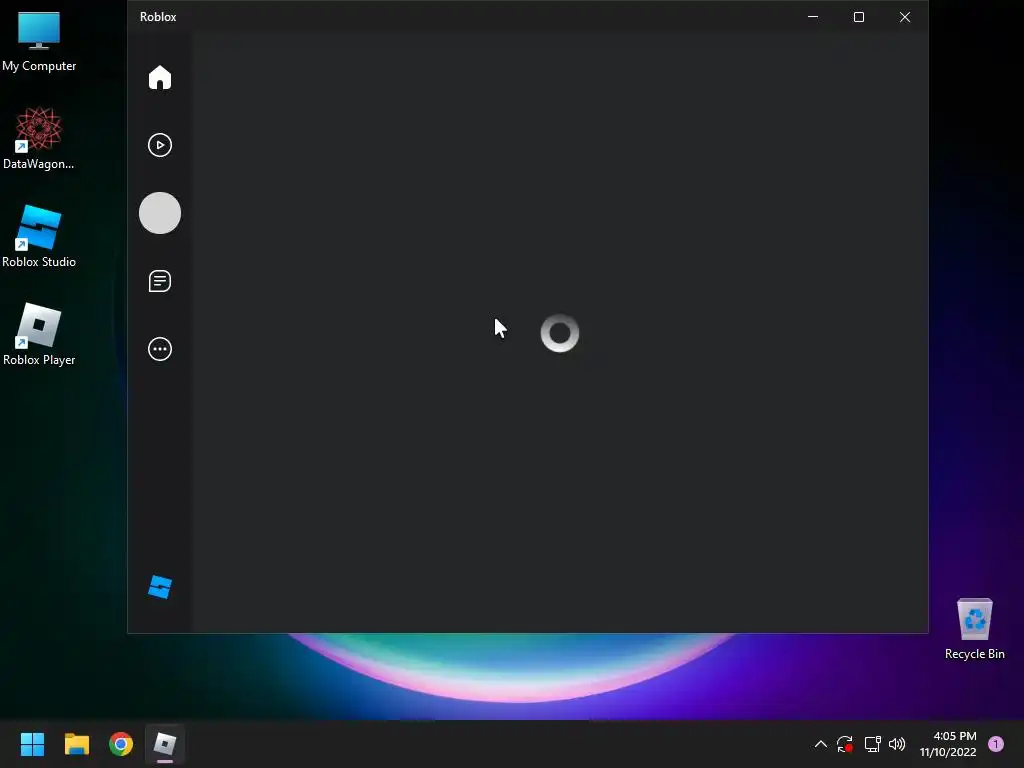
Task: Open the Home tab in Roblox sidebar
Action: click(159, 77)
